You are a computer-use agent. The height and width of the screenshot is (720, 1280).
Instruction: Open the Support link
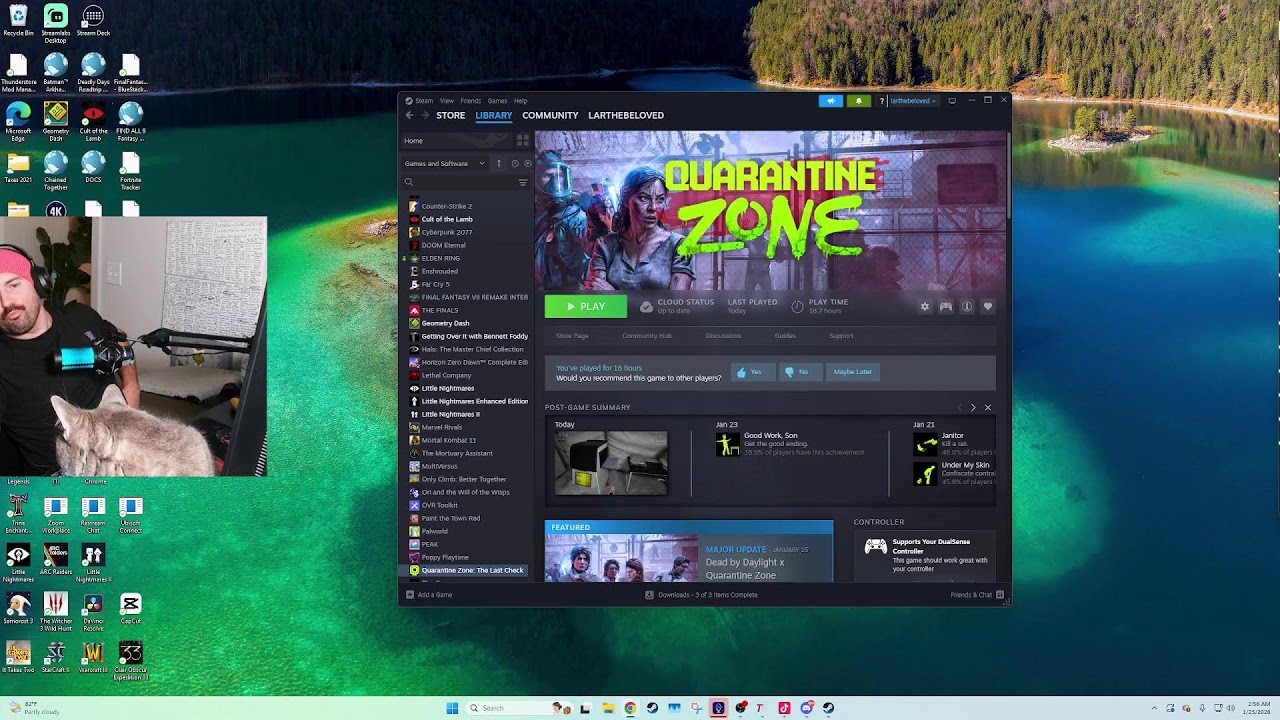tap(841, 336)
